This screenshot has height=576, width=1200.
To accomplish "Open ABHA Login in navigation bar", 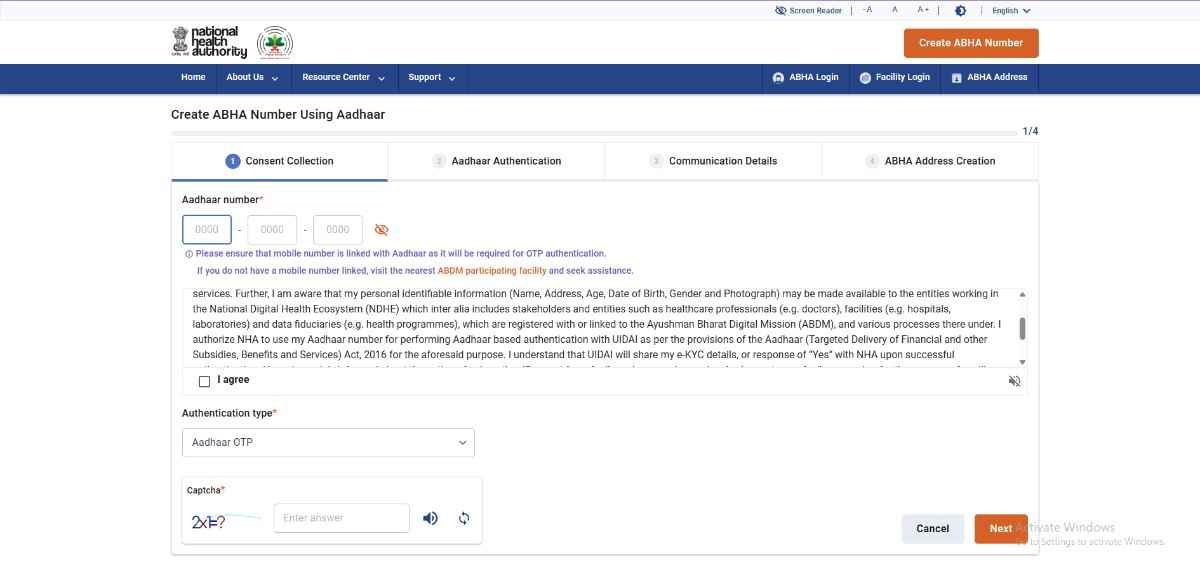I will tap(805, 77).
